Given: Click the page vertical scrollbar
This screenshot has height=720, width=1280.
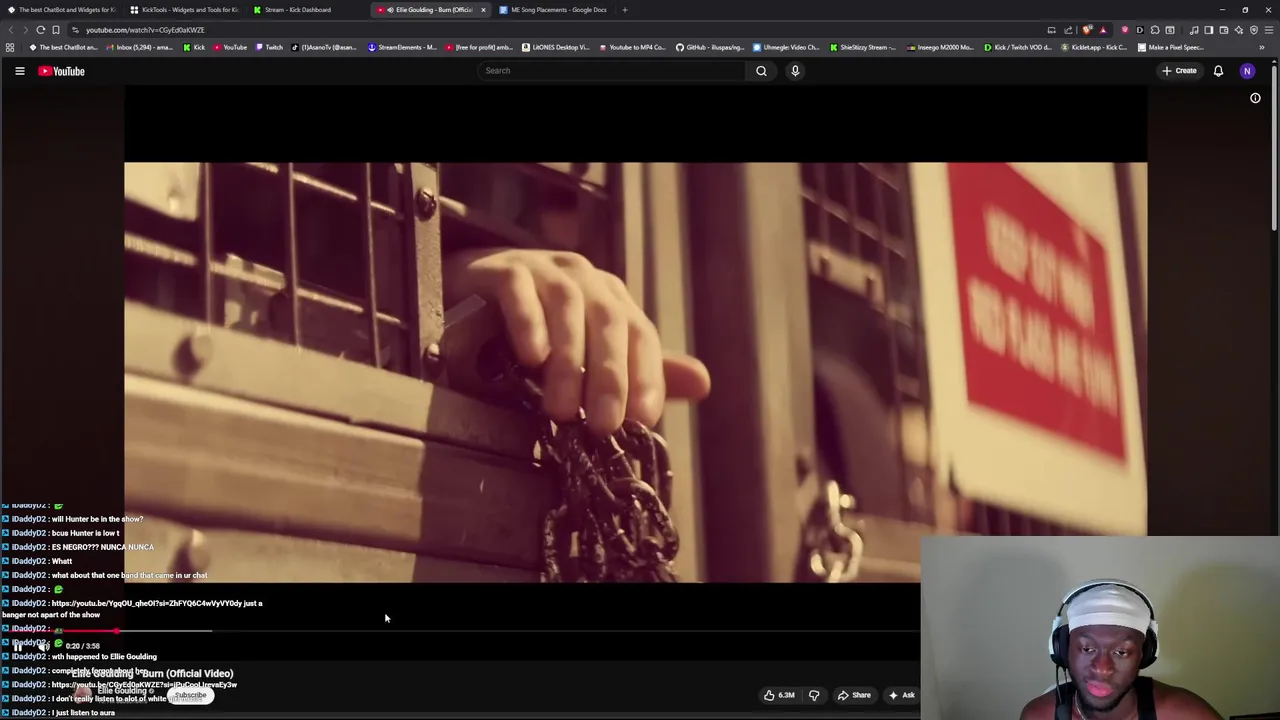Looking at the screenshot, I should tap(1274, 146).
